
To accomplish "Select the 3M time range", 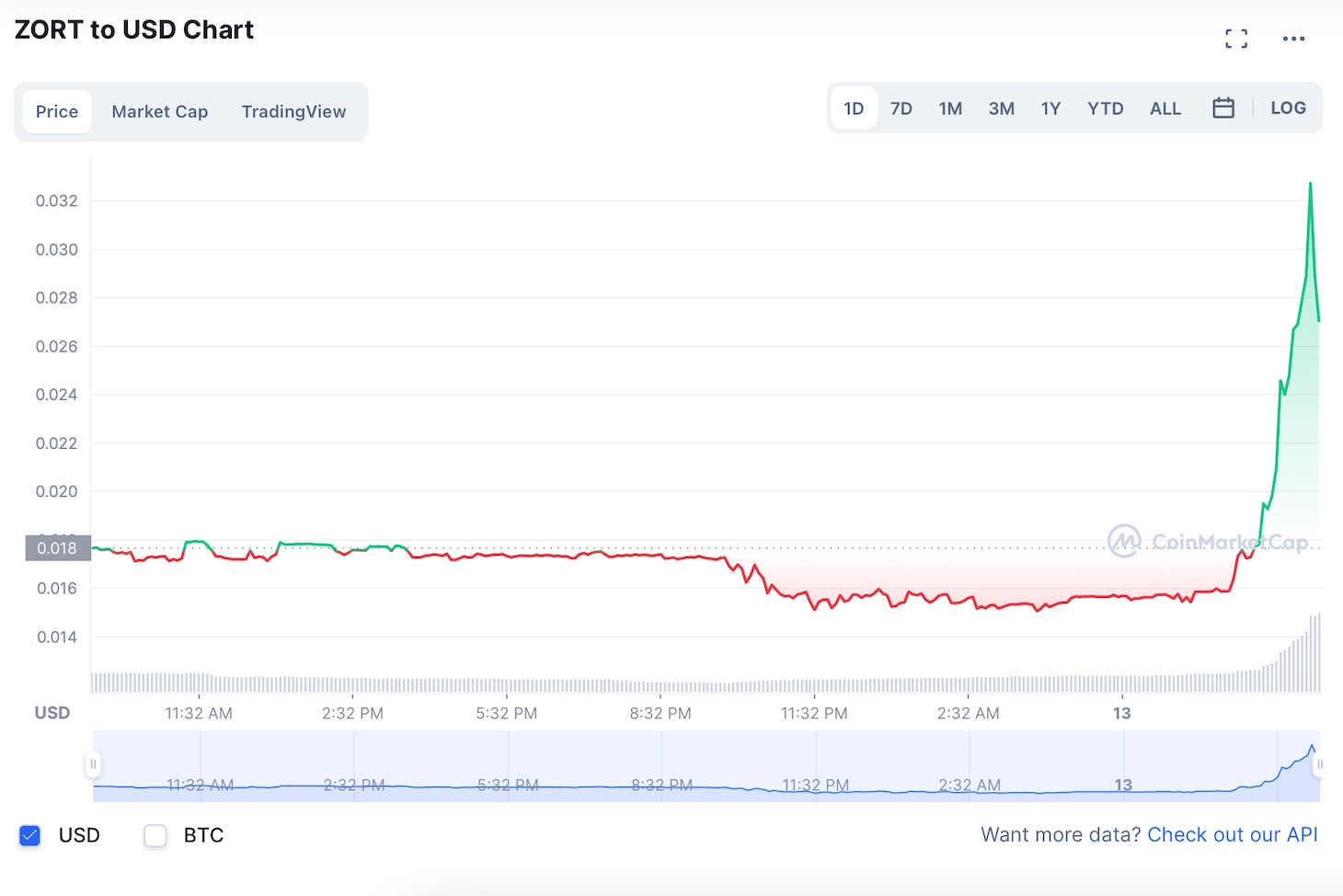I will tap(1002, 109).
